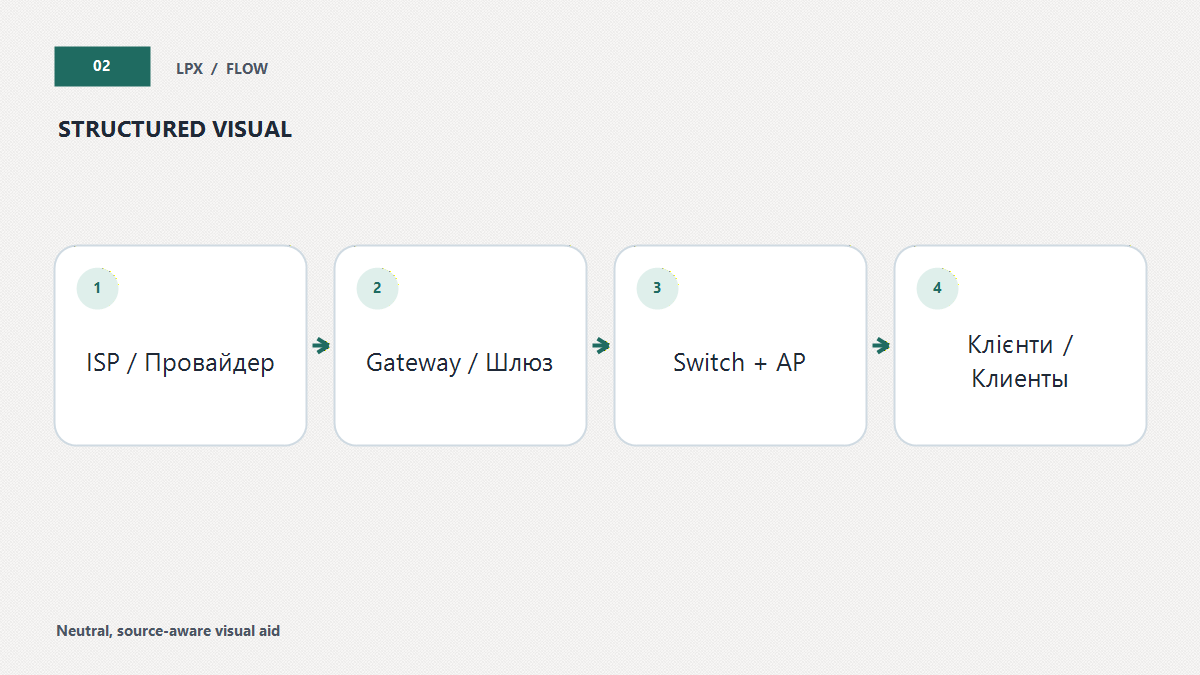Select the Switch + AP text
The height and width of the screenshot is (675, 1200).
coord(739,362)
